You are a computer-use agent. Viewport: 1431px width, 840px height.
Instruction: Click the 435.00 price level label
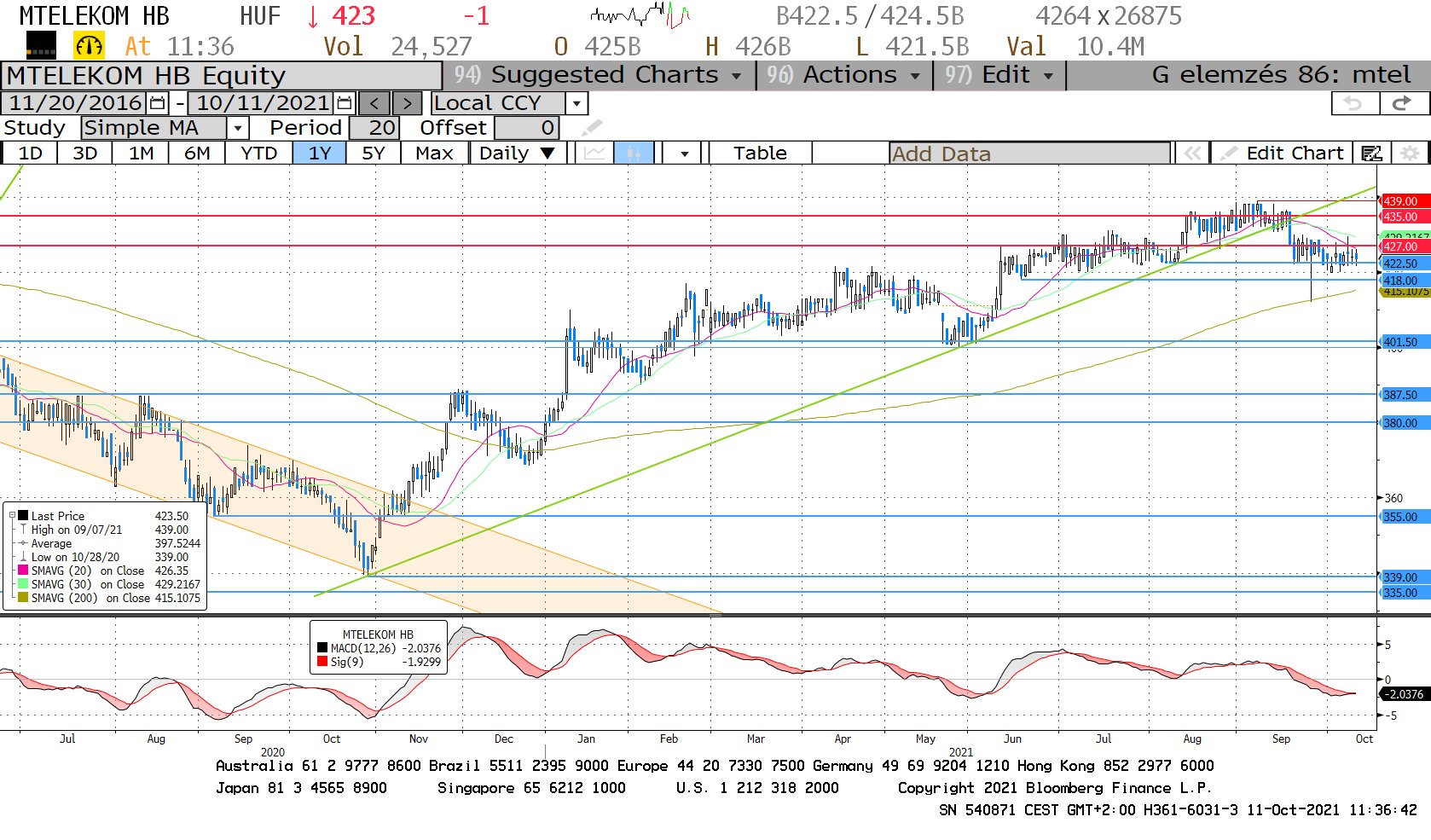click(1403, 217)
